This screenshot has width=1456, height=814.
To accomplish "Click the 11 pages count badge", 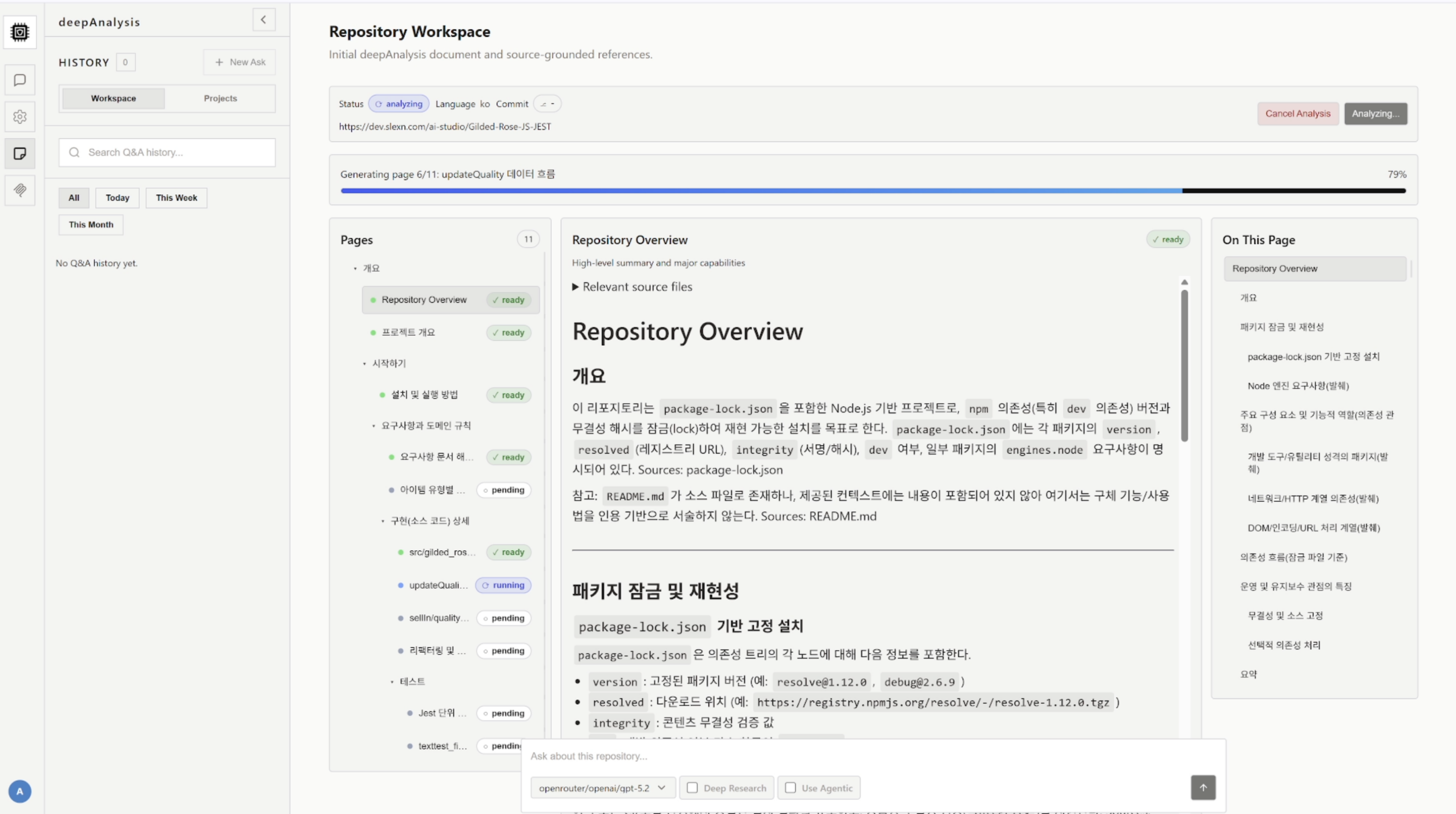I will click(x=528, y=239).
